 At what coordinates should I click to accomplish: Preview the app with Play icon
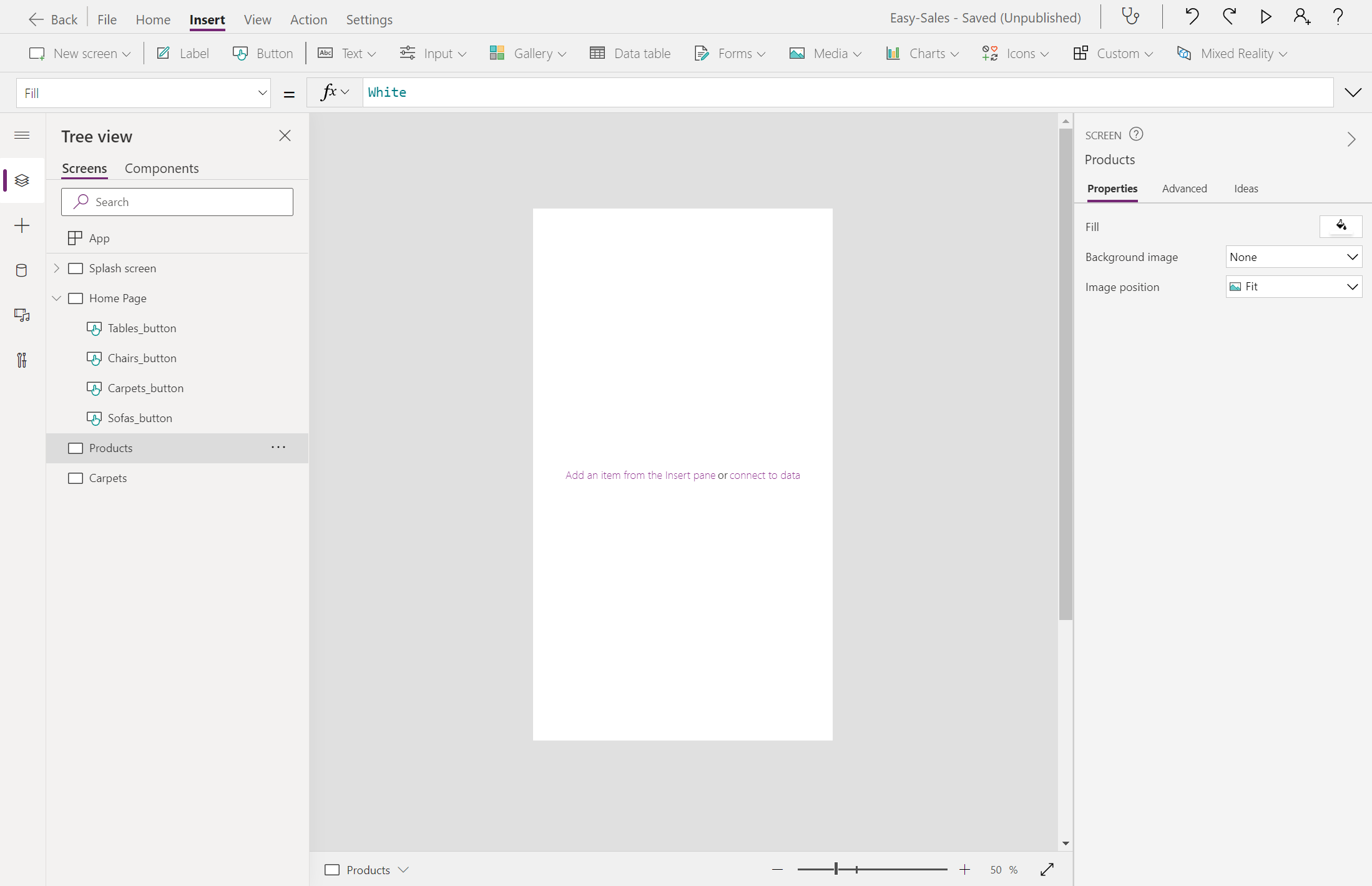point(1265,17)
